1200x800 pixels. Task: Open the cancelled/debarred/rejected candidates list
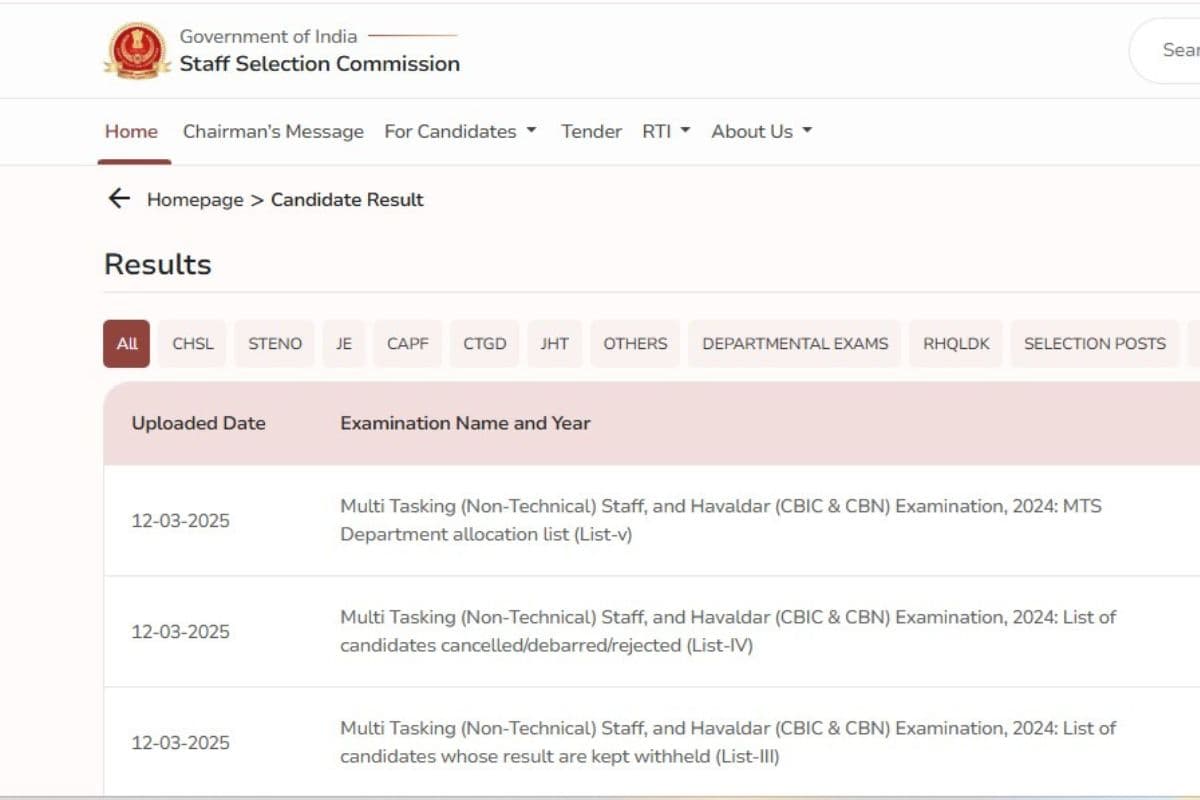(727, 631)
